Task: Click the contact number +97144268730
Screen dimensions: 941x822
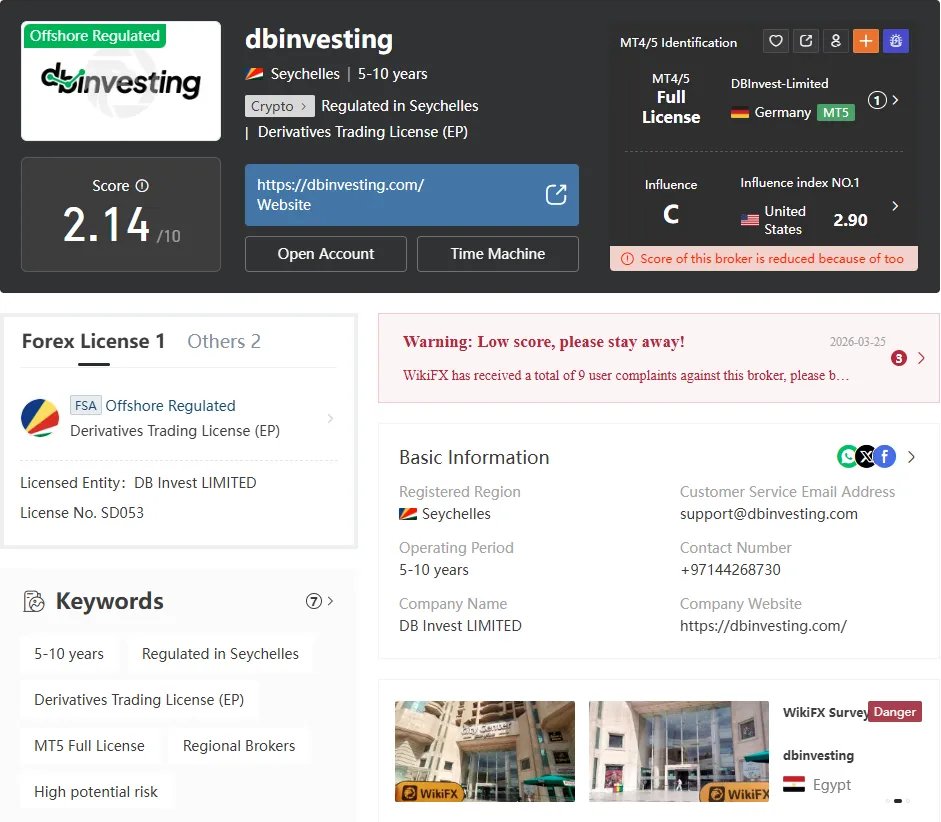Action: [x=730, y=569]
